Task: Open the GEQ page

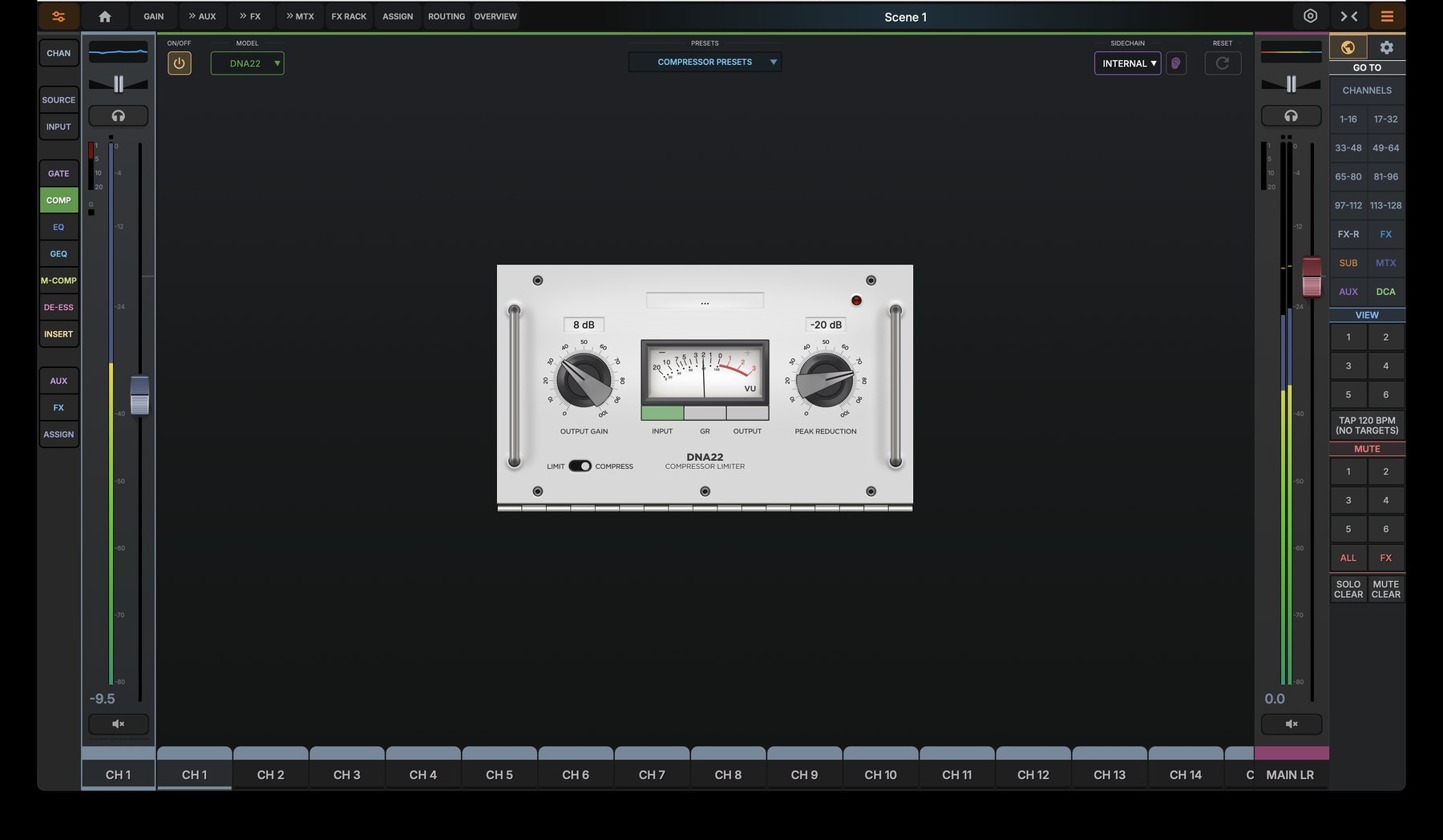Action: [x=59, y=254]
